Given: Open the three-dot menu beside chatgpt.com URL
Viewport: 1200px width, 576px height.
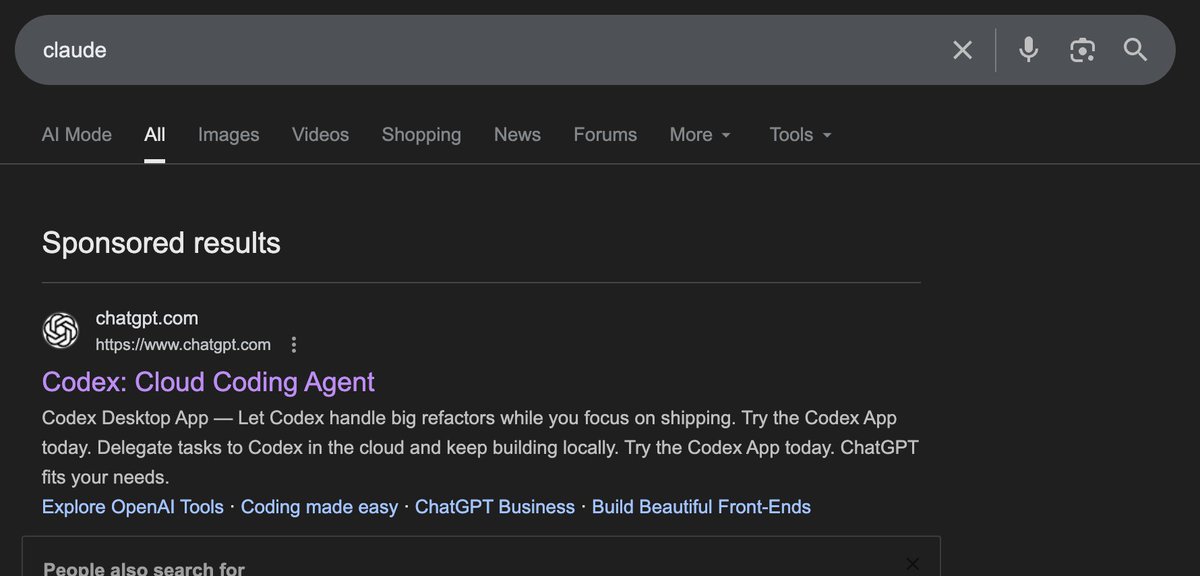Looking at the screenshot, I should (293, 345).
